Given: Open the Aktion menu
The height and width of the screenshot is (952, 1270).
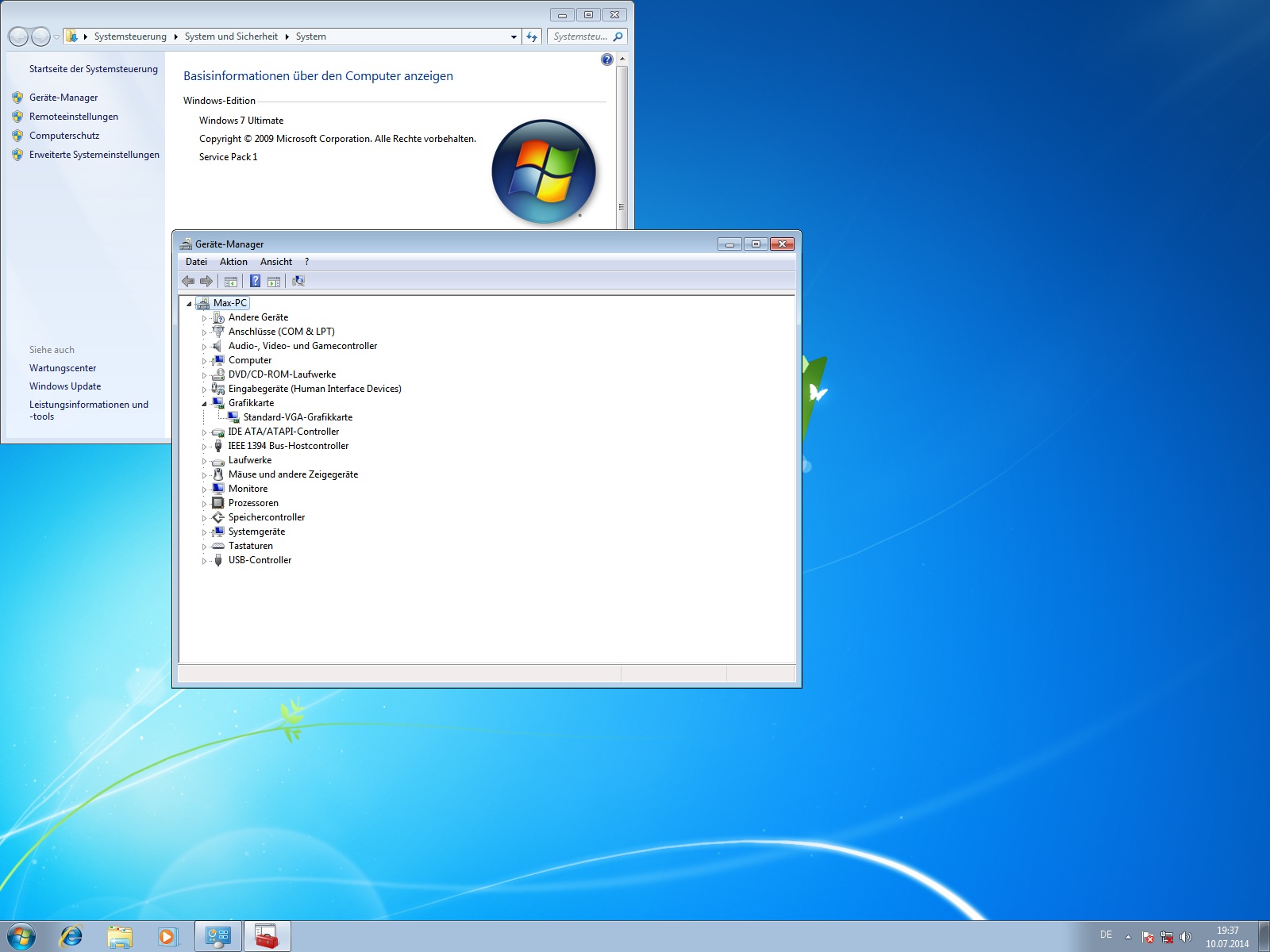Looking at the screenshot, I should tap(233, 262).
